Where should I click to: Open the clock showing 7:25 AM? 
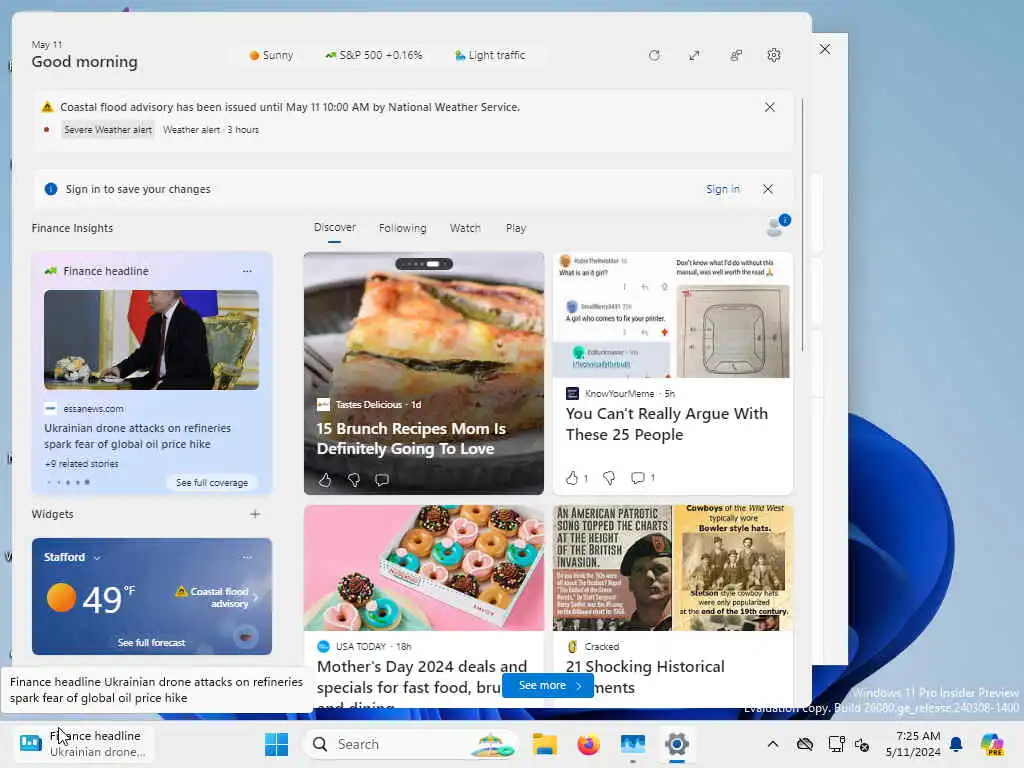(913, 744)
